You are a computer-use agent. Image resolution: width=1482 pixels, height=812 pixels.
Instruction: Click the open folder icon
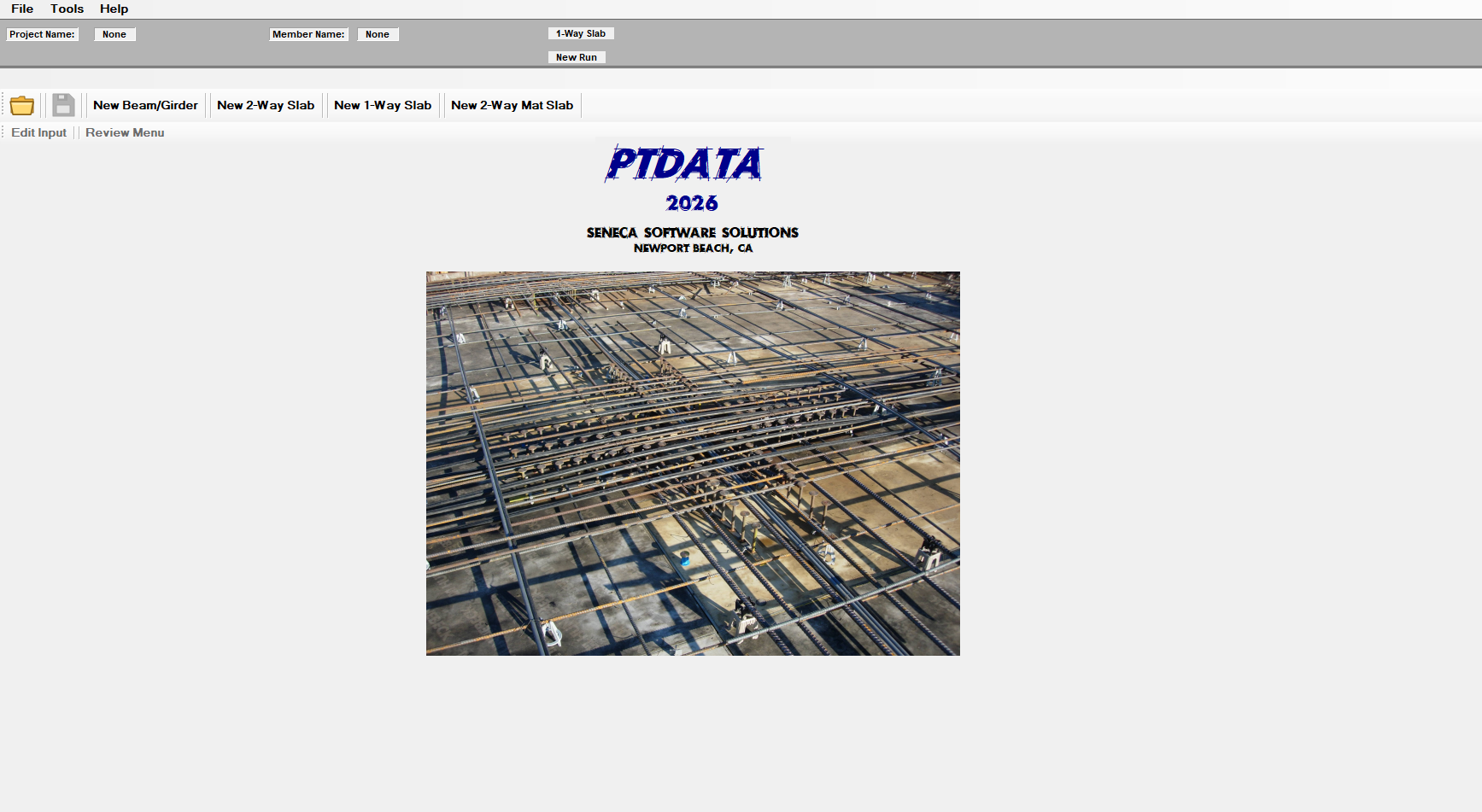coord(22,105)
